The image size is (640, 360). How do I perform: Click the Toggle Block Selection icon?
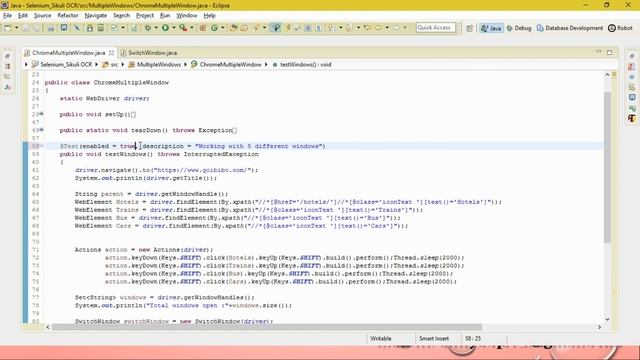pos(308,28)
